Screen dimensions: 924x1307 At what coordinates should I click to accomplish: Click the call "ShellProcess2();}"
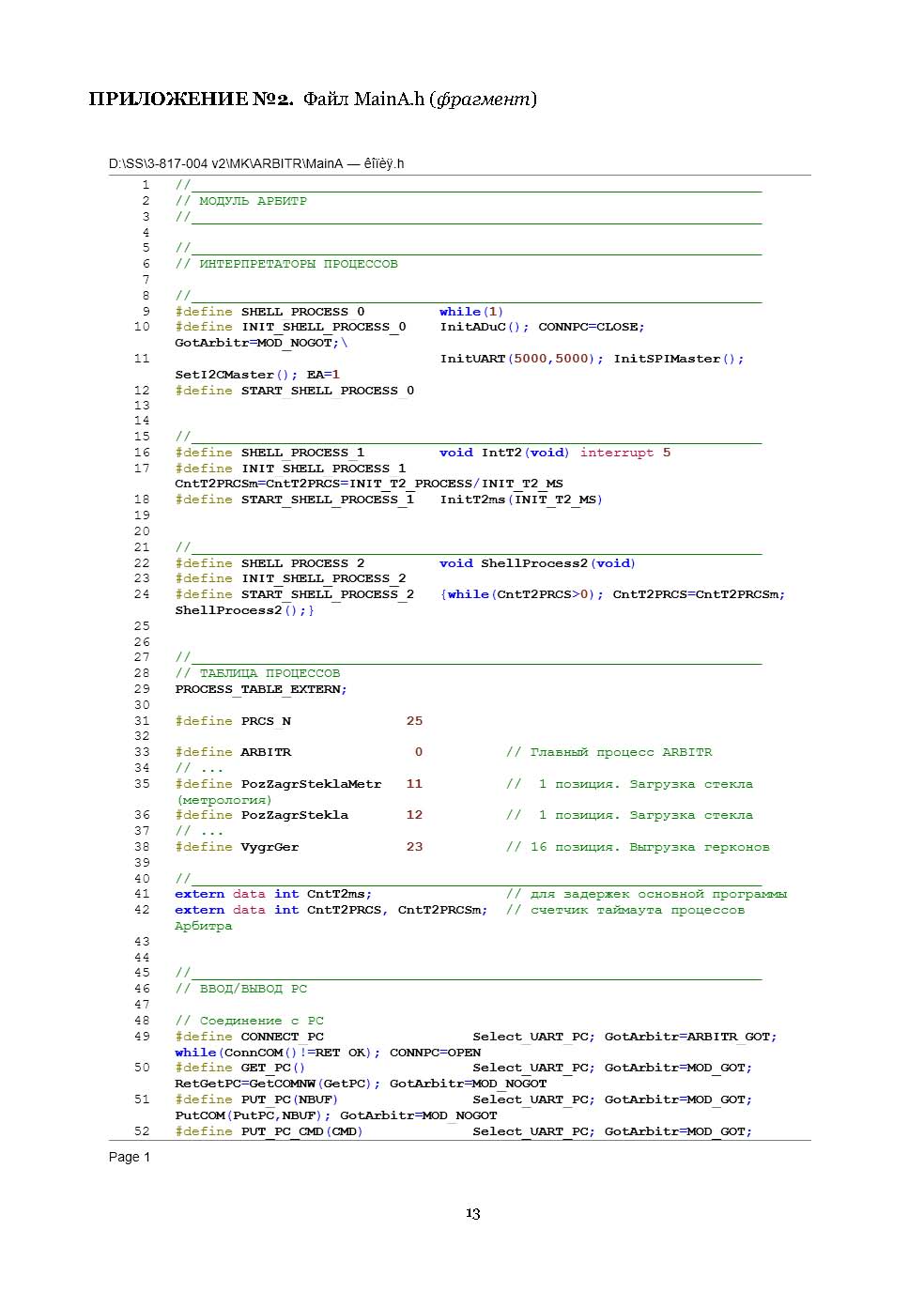[x=245, y=610]
